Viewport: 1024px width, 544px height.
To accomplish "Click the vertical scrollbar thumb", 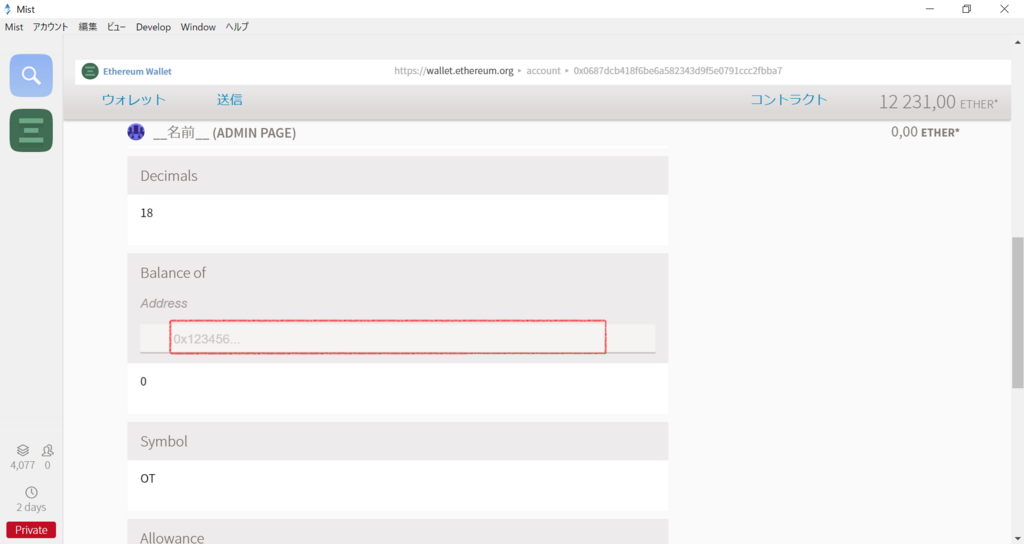I will point(1017,312).
